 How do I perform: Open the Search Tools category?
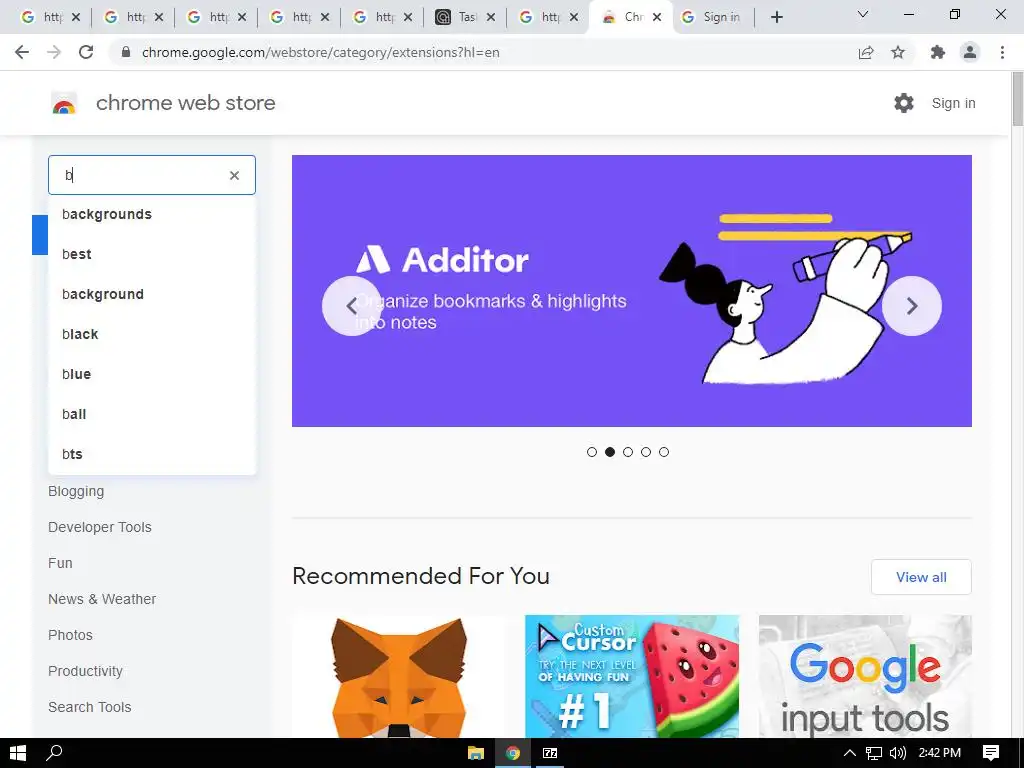pyautogui.click(x=89, y=707)
